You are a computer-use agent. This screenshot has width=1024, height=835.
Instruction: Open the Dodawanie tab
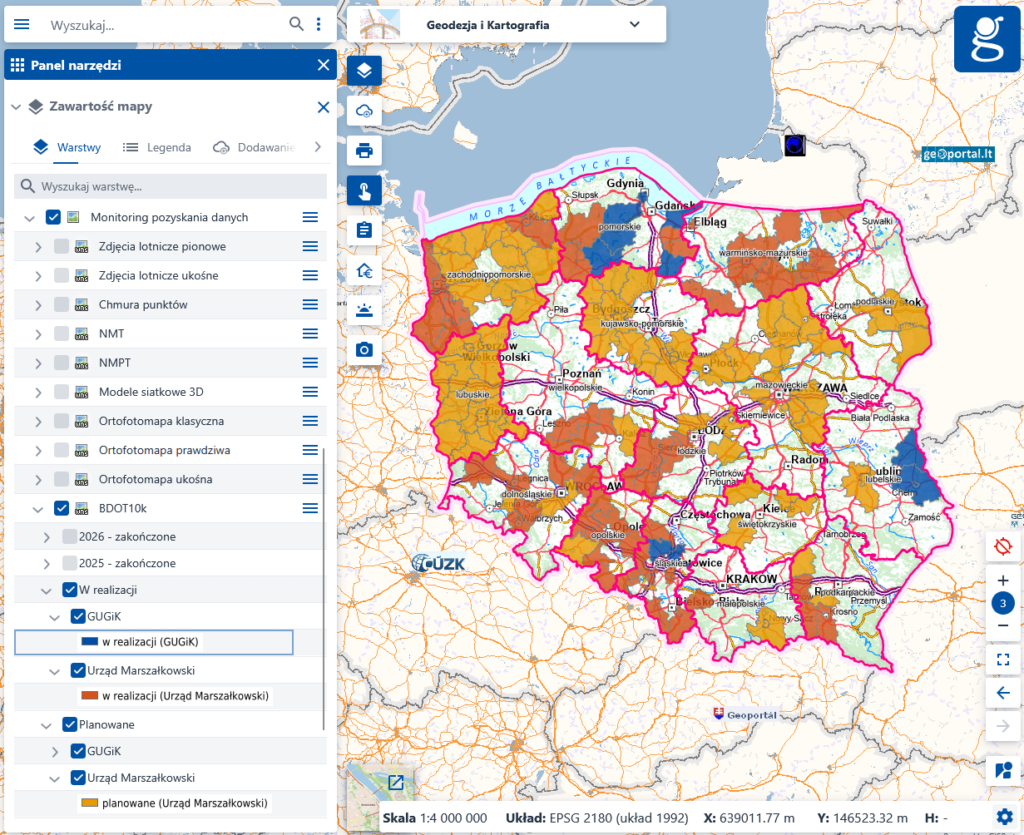tap(254, 148)
